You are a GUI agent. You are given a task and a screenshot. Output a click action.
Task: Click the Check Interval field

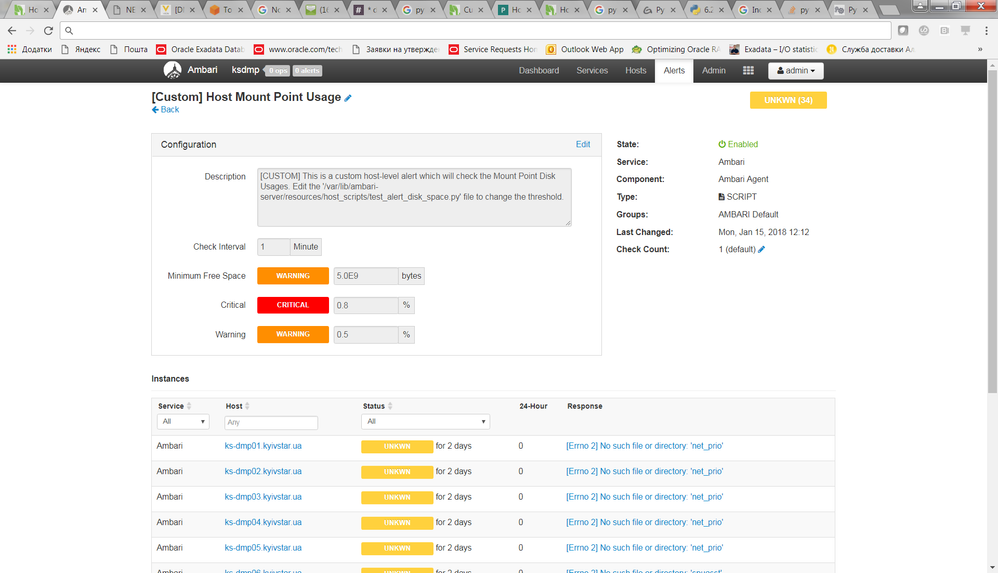point(274,246)
